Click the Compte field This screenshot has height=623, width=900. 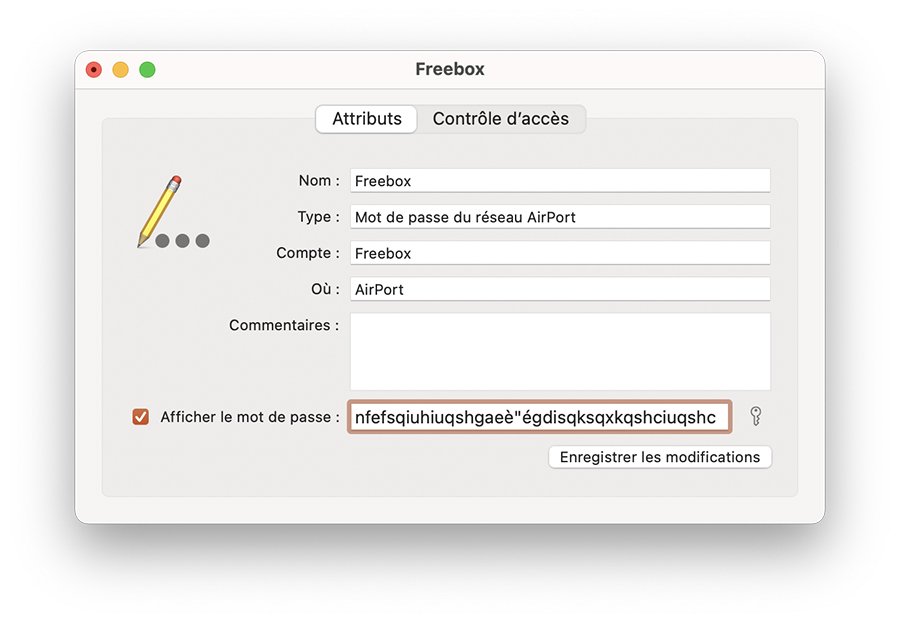(x=559, y=252)
